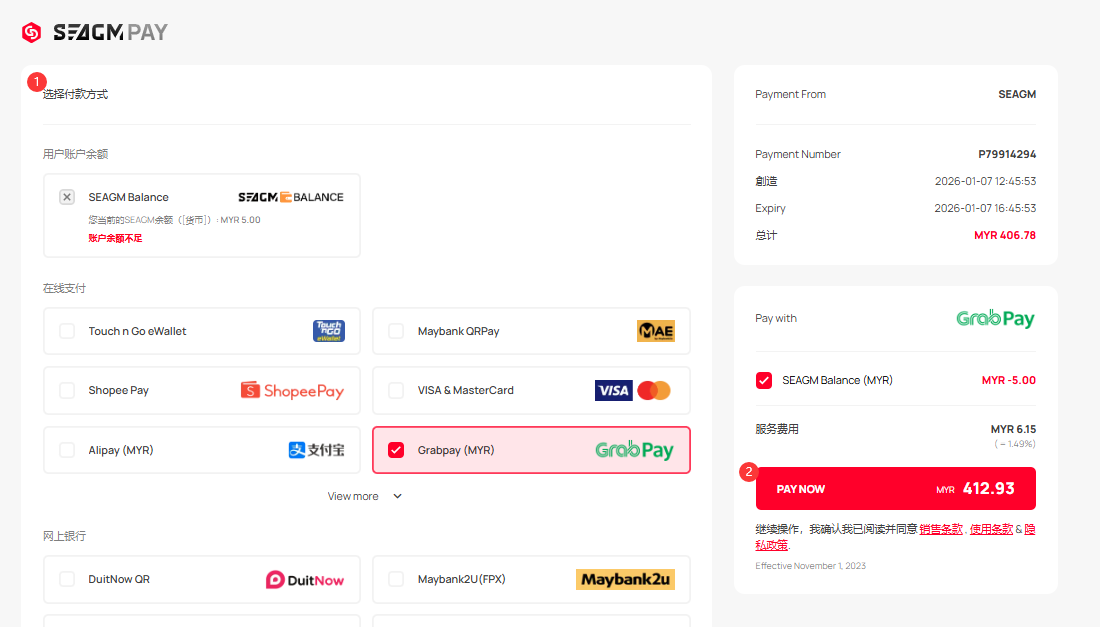Click the Maybank2u yellow logo
The image size is (1100, 627).
(625, 579)
